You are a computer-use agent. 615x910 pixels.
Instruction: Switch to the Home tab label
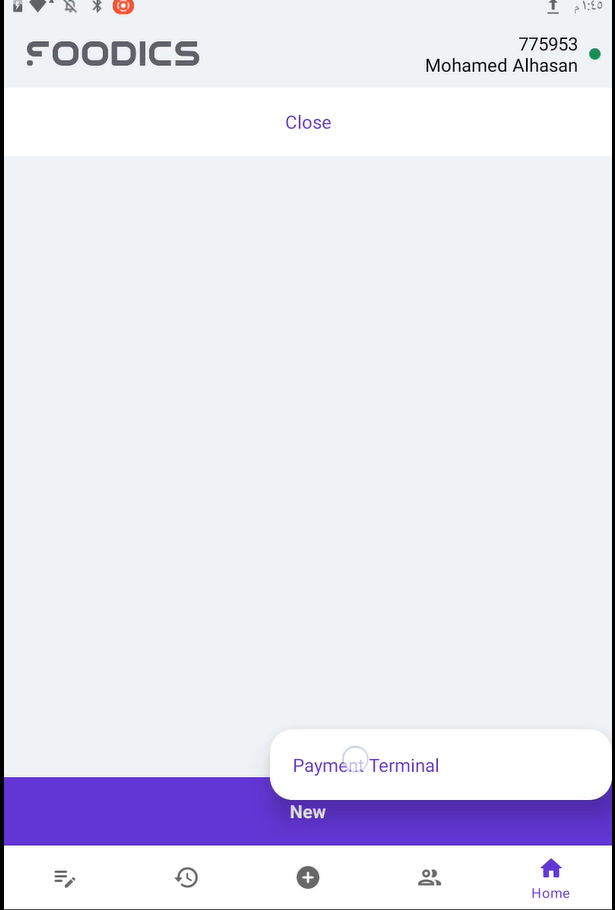tap(550, 893)
